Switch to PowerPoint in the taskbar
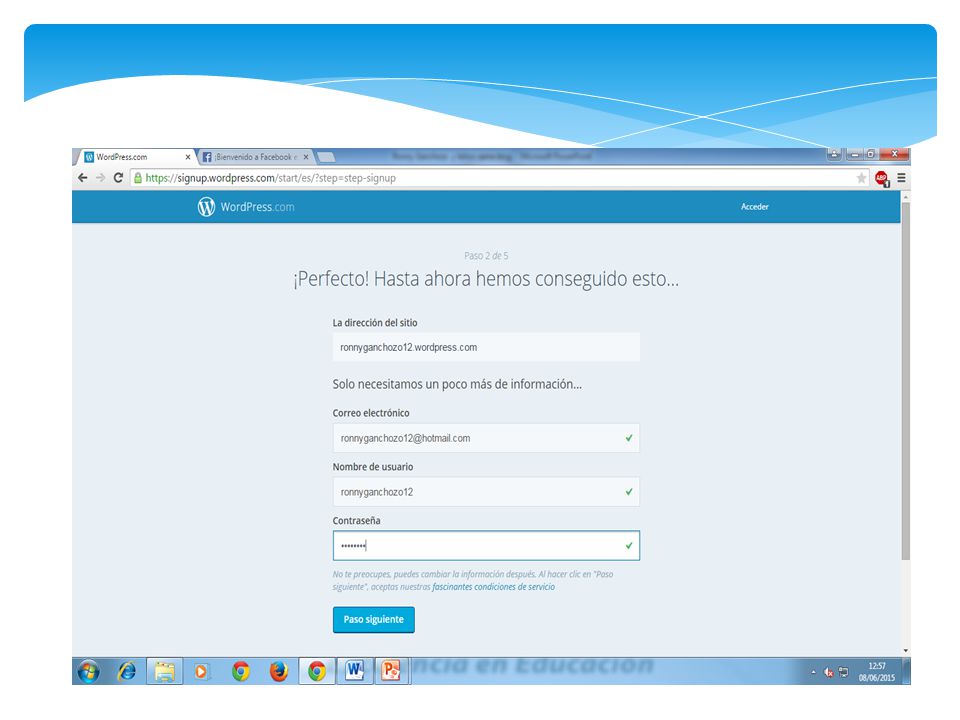The image size is (960, 720). pos(391,672)
